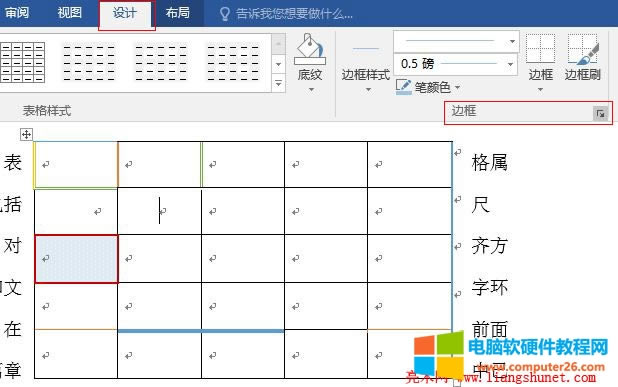Activate the 边框刷 border painter tool
This screenshot has width=618, height=387.
coord(583,57)
